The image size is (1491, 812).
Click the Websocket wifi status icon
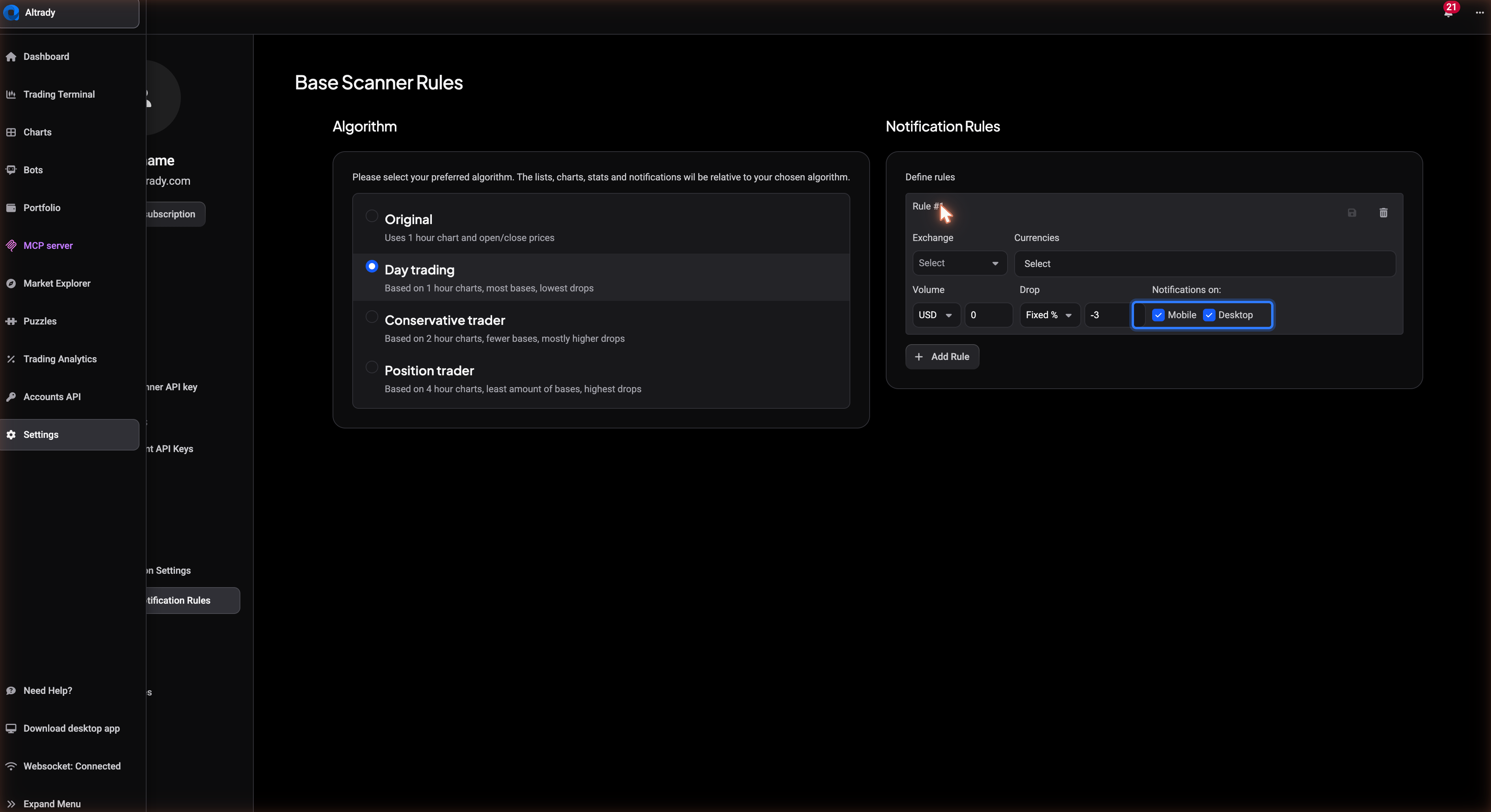click(x=11, y=766)
